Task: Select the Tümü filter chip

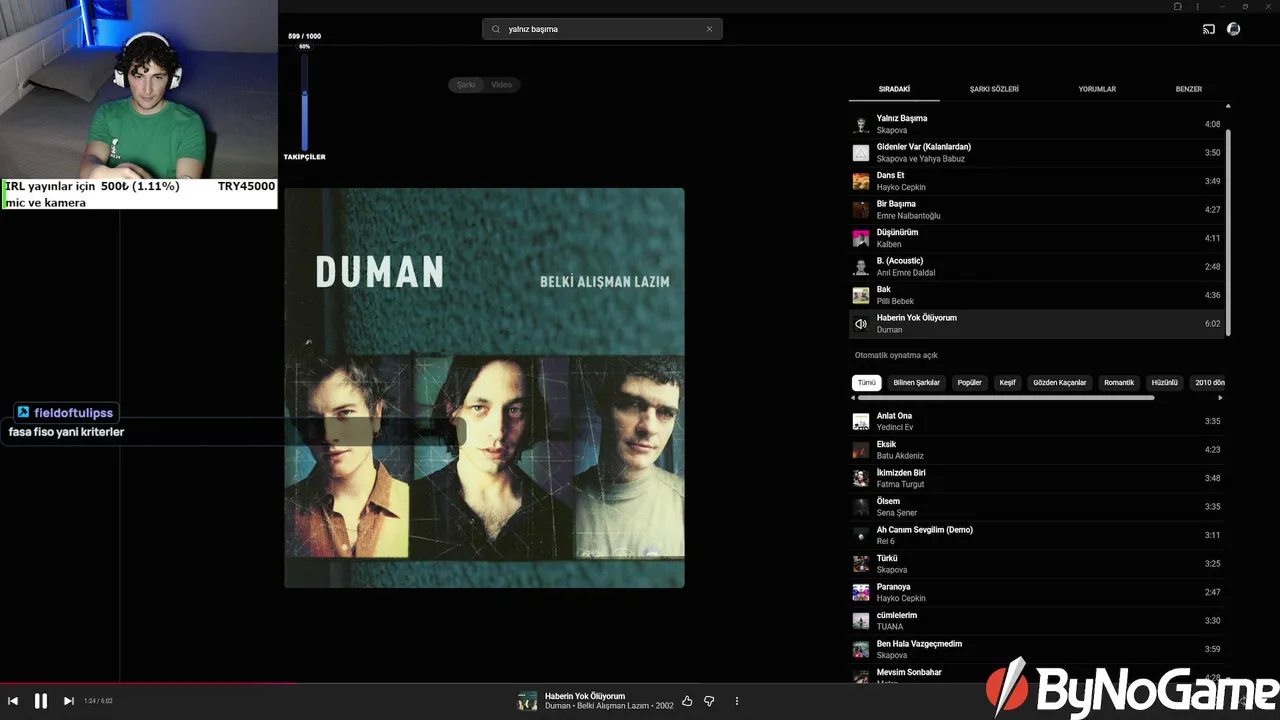Action: point(867,383)
